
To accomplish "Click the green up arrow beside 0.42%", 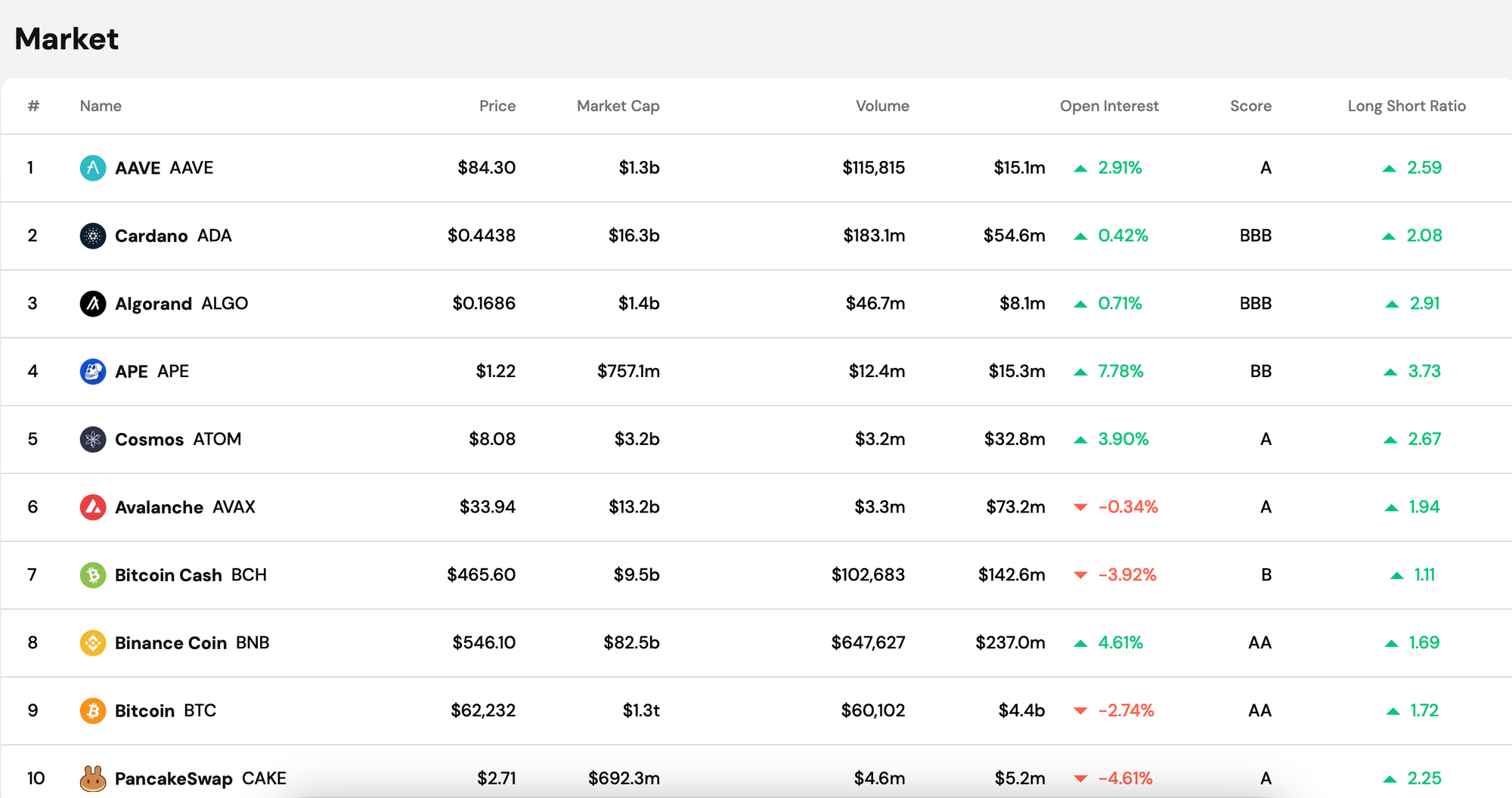I will [x=1081, y=237].
